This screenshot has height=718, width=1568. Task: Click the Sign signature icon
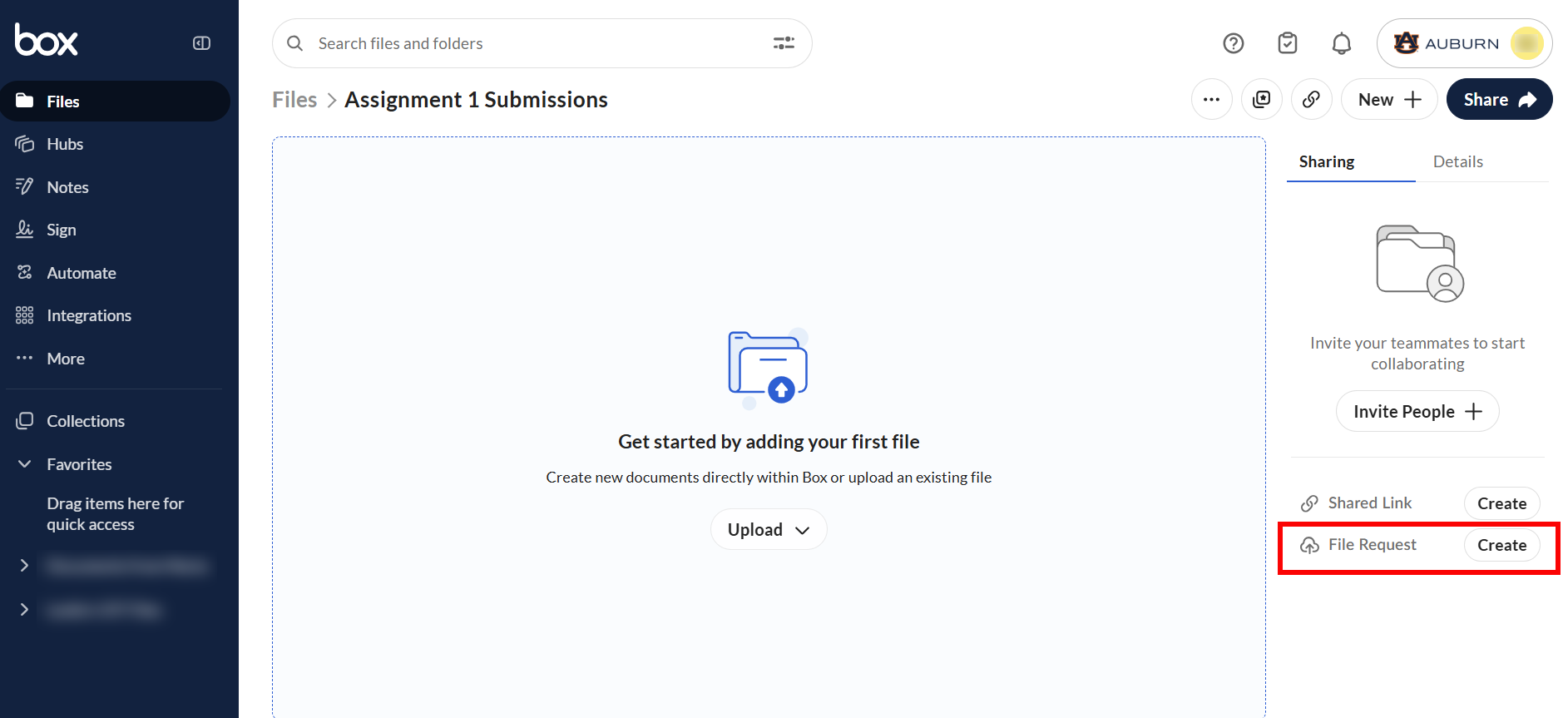tap(25, 229)
